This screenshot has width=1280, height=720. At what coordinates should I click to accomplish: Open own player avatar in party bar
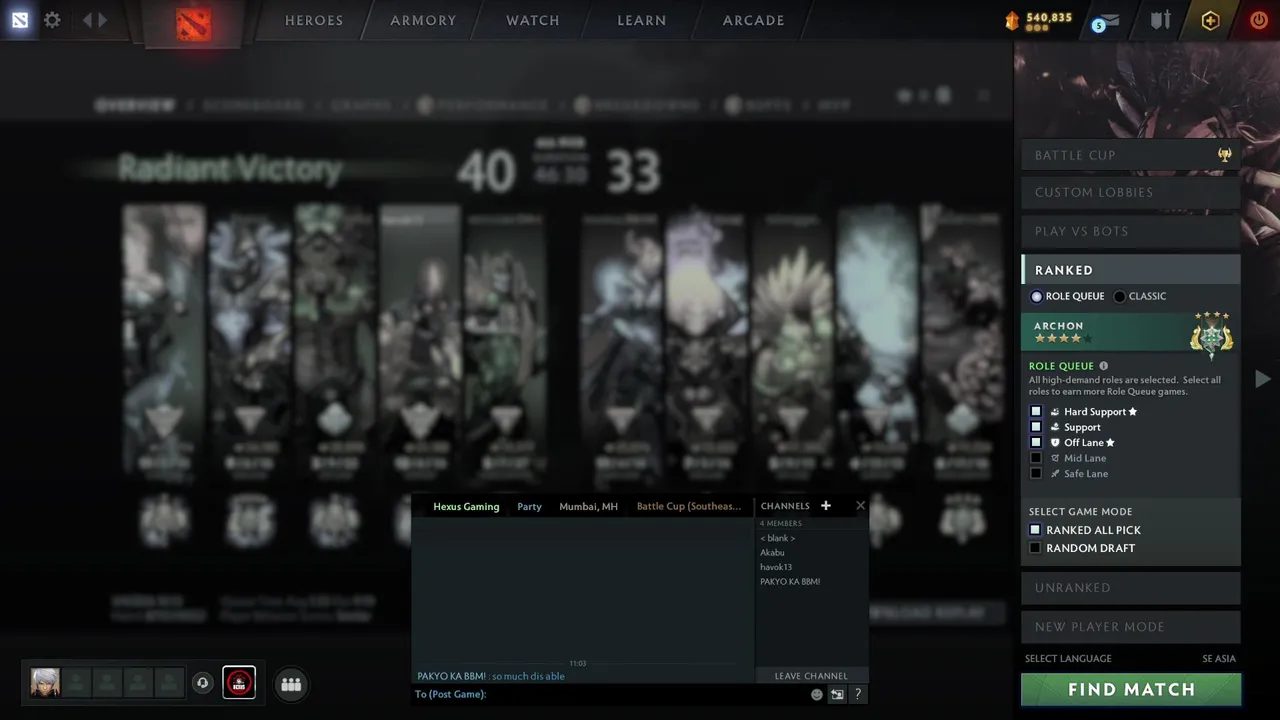click(x=45, y=682)
